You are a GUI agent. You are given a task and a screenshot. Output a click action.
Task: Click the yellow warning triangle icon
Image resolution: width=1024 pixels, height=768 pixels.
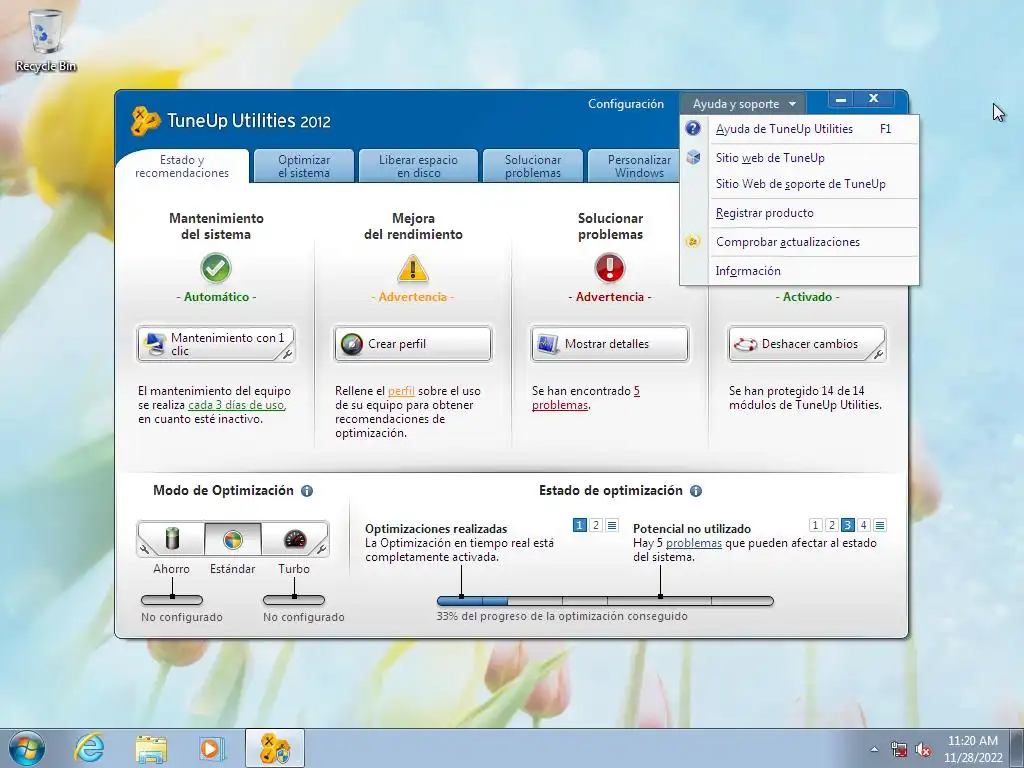413,268
